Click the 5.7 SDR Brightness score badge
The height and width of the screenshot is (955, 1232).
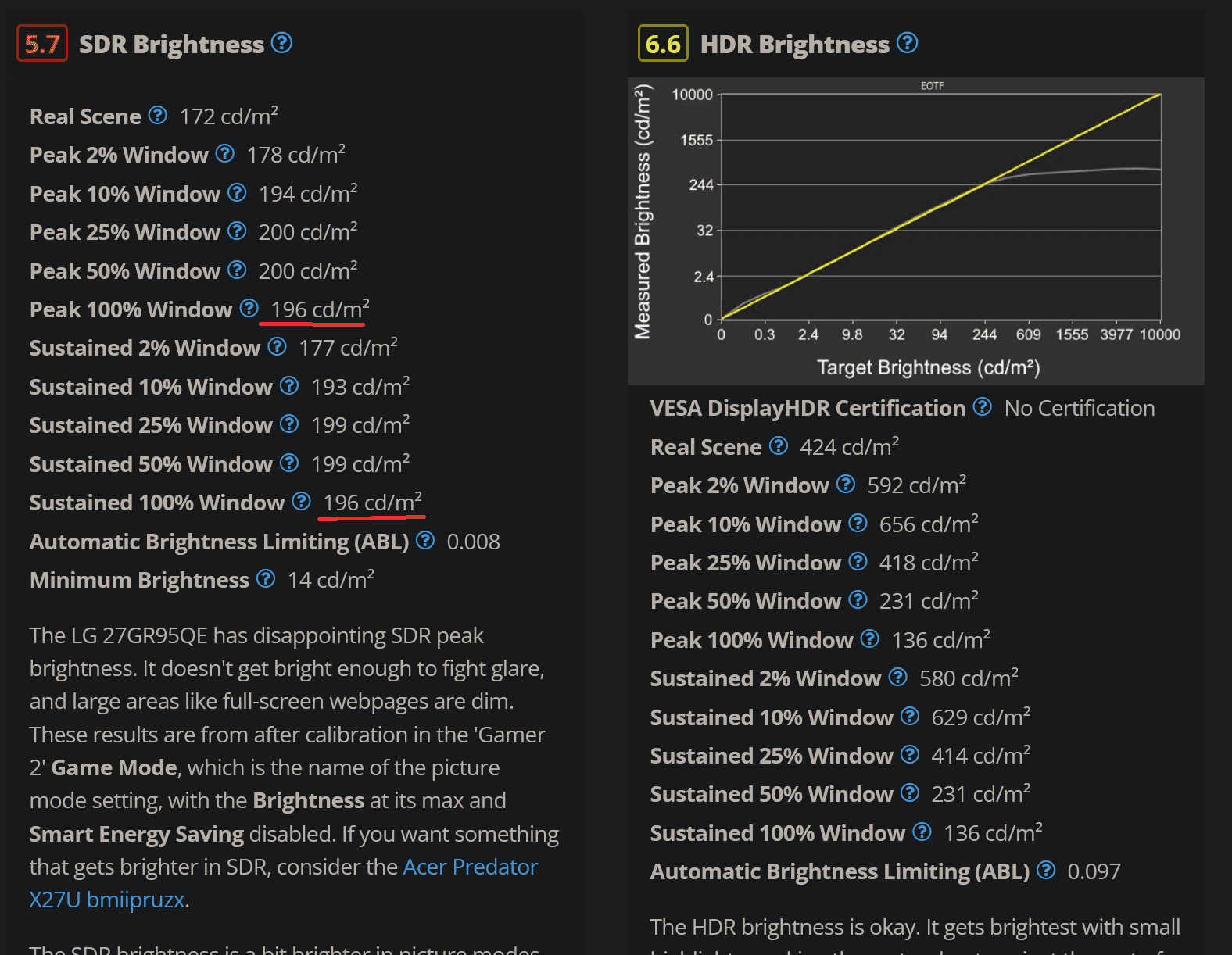coord(42,43)
